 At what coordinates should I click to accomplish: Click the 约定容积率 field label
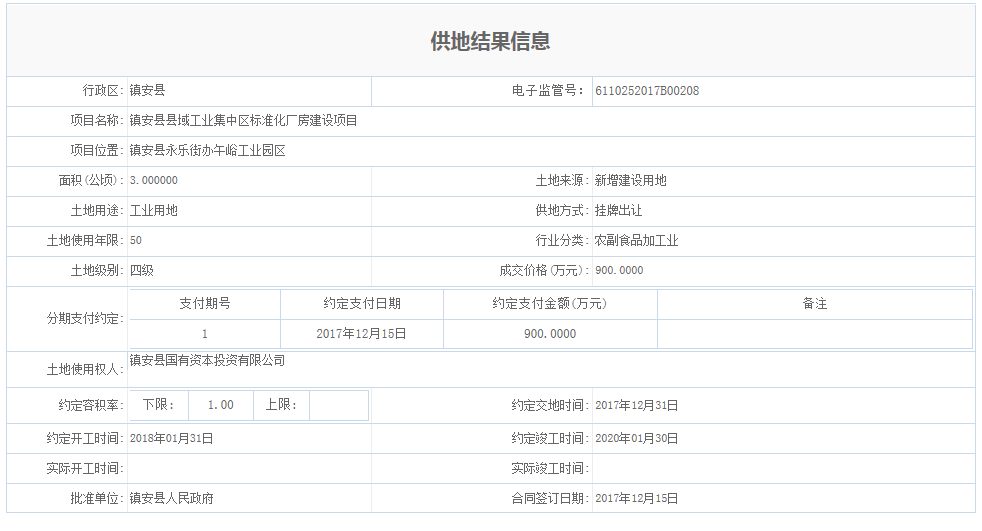[x=91, y=406]
